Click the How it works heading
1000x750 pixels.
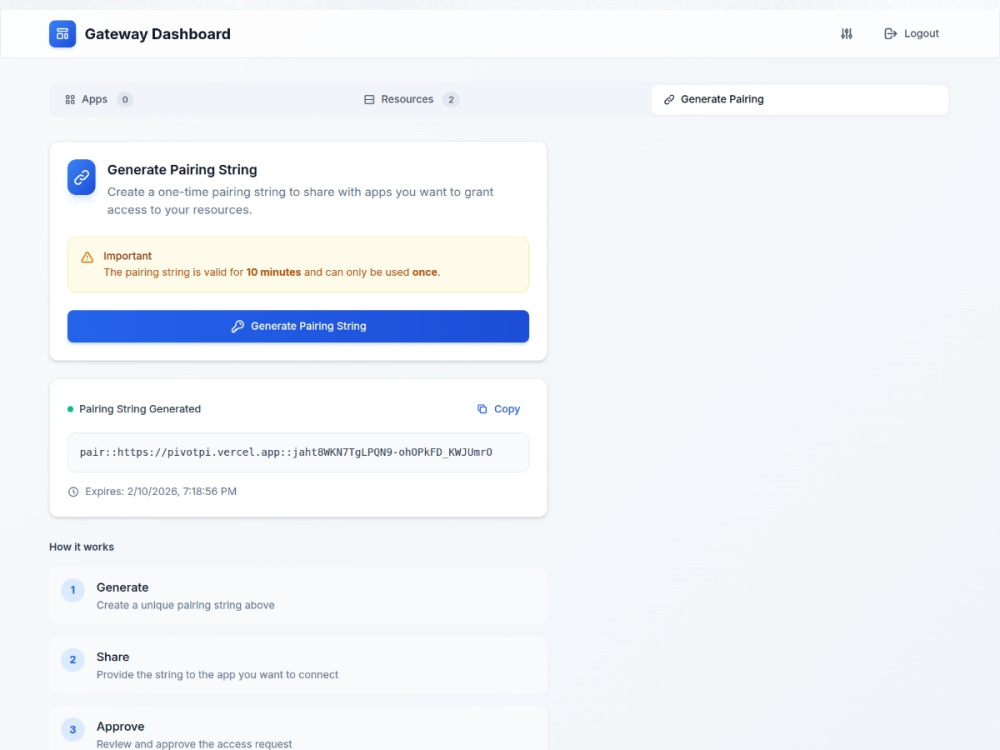(x=82, y=547)
